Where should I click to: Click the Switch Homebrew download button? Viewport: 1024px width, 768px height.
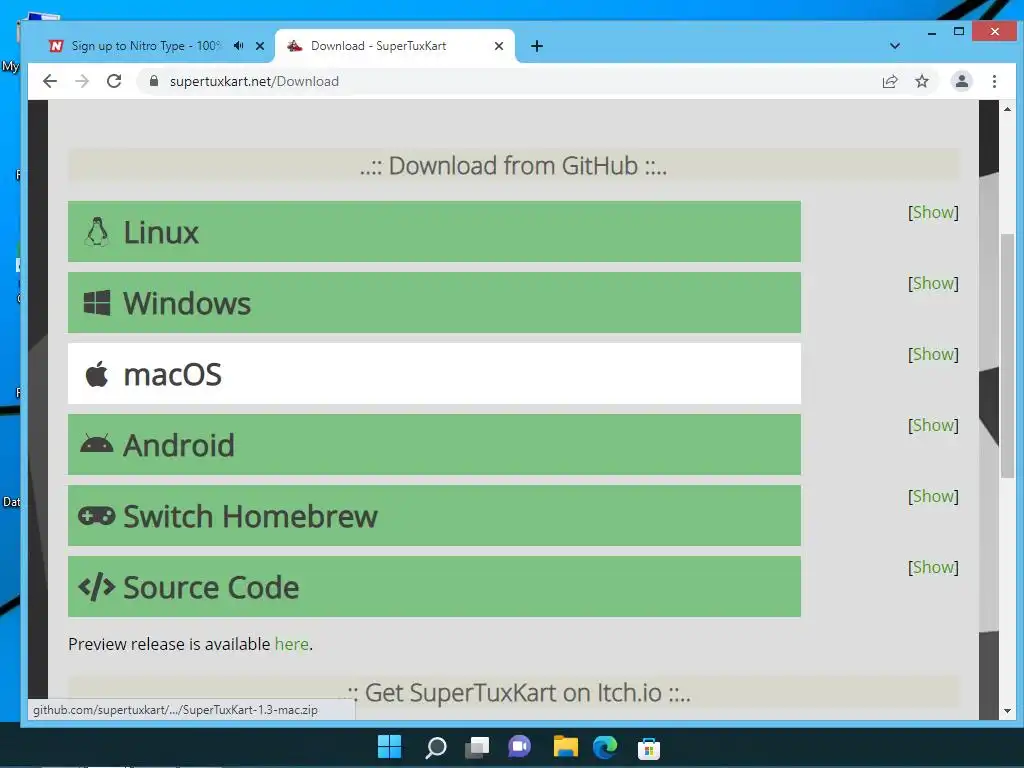pos(434,516)
